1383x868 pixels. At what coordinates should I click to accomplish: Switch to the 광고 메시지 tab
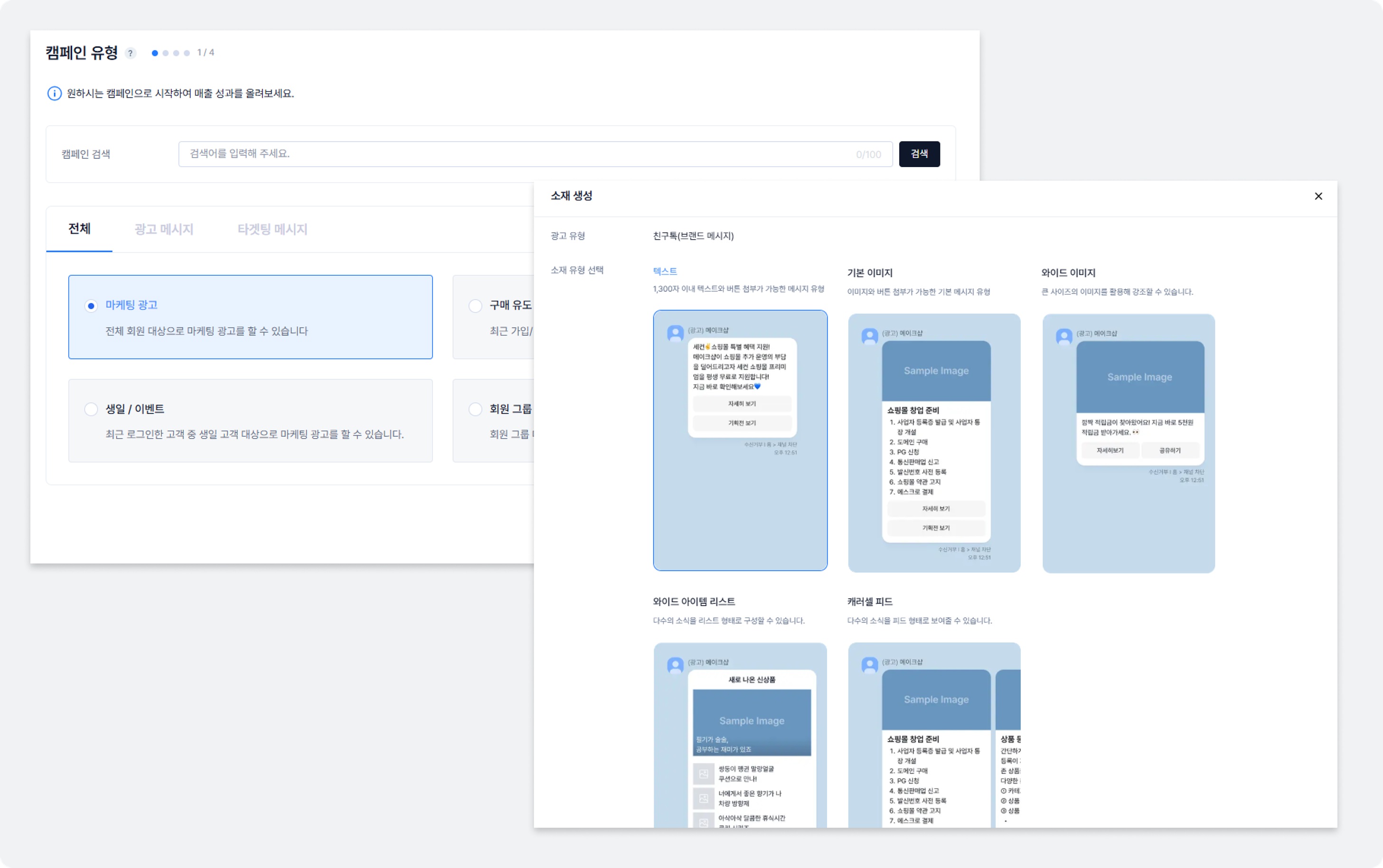point(163,229)
